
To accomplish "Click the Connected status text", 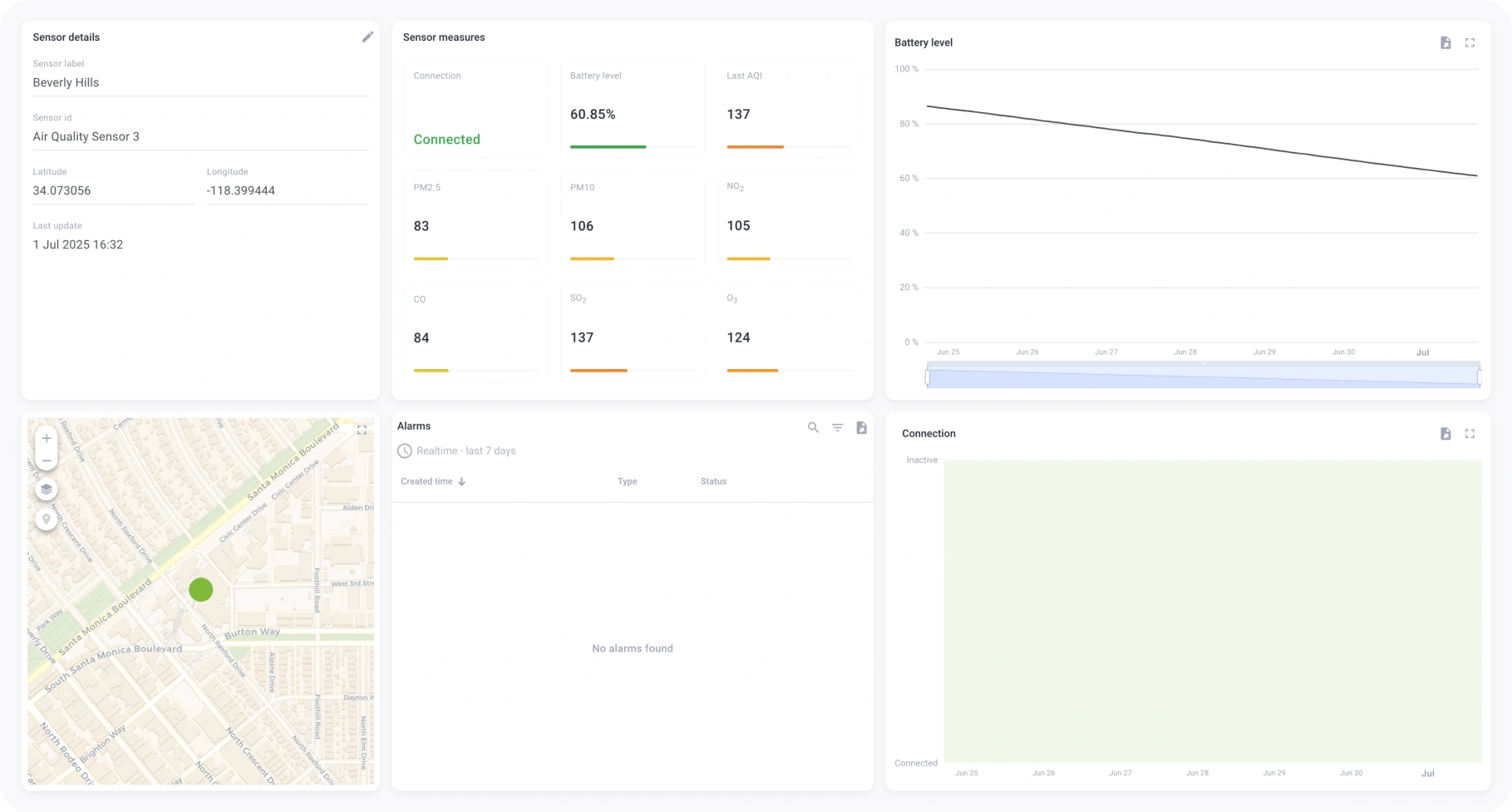I will (446, 139).
